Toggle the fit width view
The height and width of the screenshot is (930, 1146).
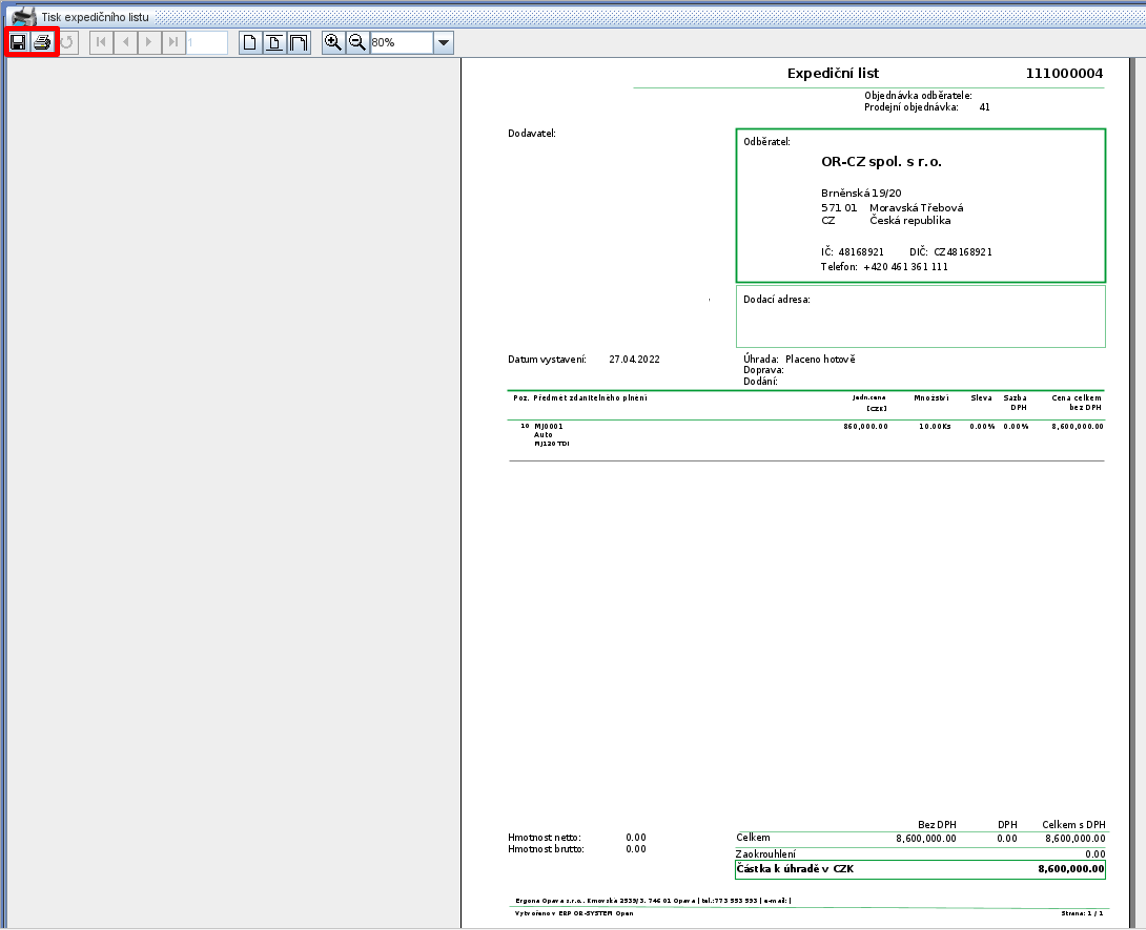coord(298,42)
